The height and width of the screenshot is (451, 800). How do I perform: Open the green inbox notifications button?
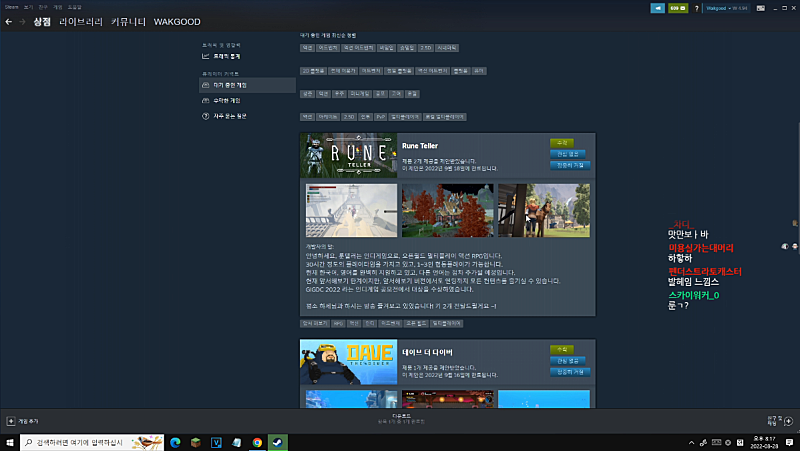(678, 8)
